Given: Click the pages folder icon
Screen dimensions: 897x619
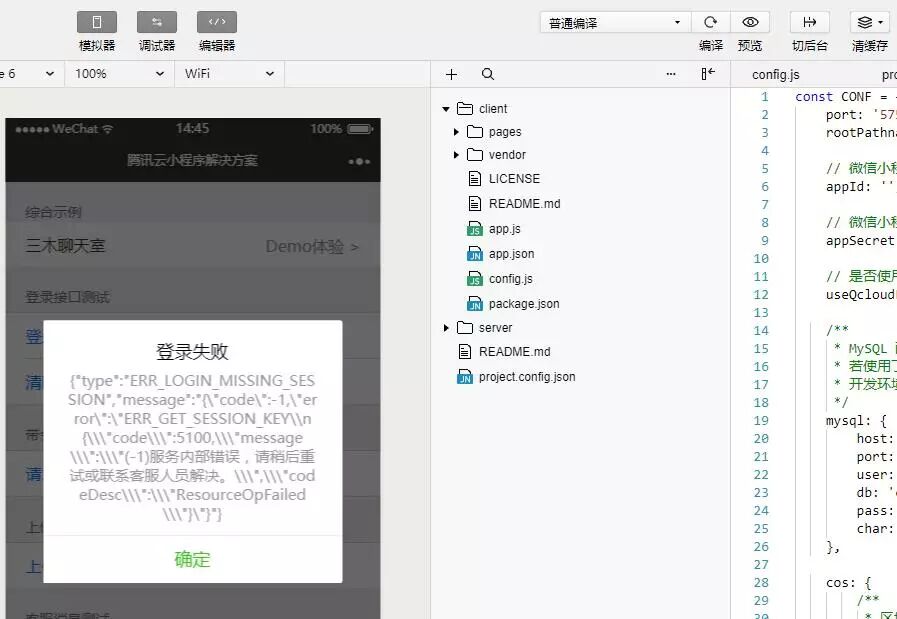Looking at the screenshot, I should point(475,132).
